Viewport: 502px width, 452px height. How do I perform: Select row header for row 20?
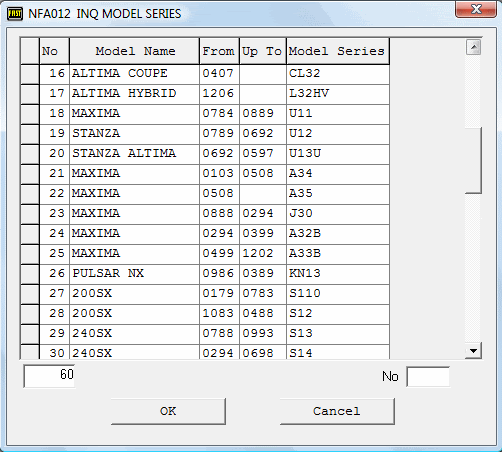pyautogui.click(x=30, y=154)
